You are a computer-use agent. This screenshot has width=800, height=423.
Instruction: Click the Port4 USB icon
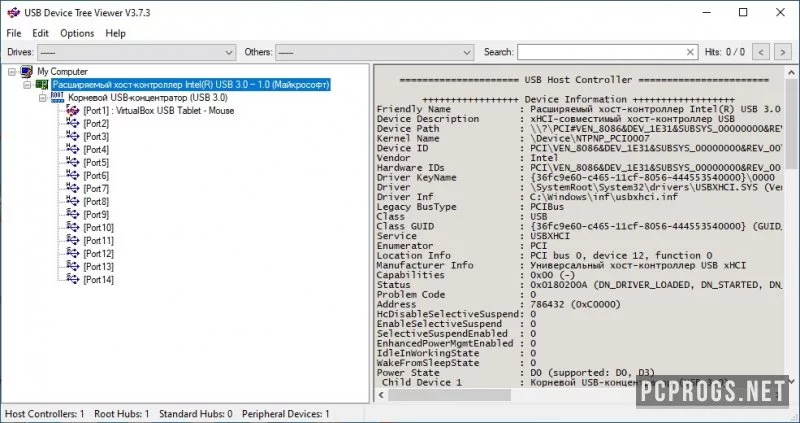coord(73,150)
